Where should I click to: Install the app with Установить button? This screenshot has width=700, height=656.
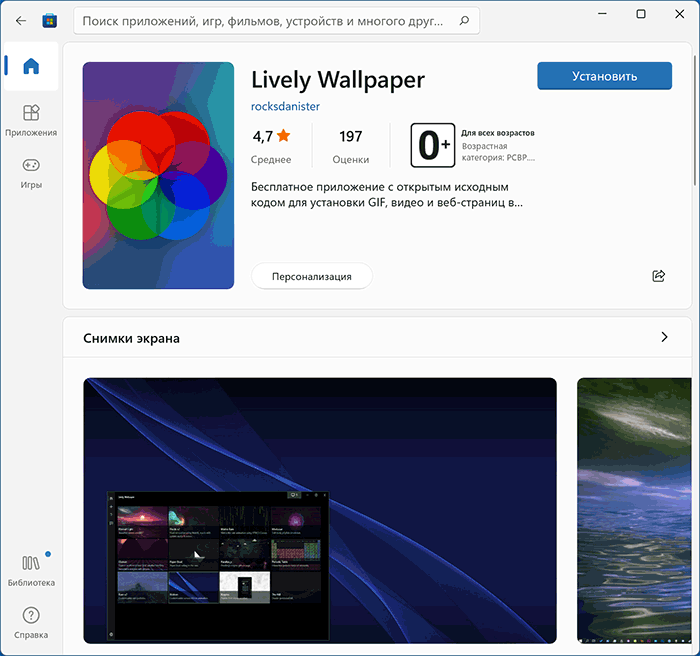coord(604,76)
